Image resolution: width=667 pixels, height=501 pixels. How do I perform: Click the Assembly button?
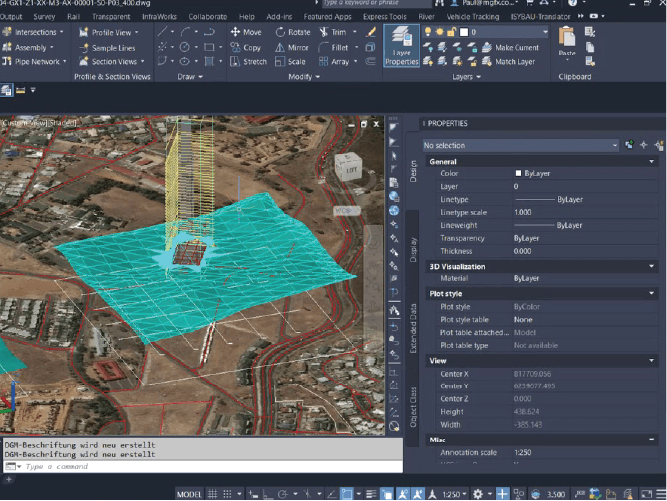28,48
